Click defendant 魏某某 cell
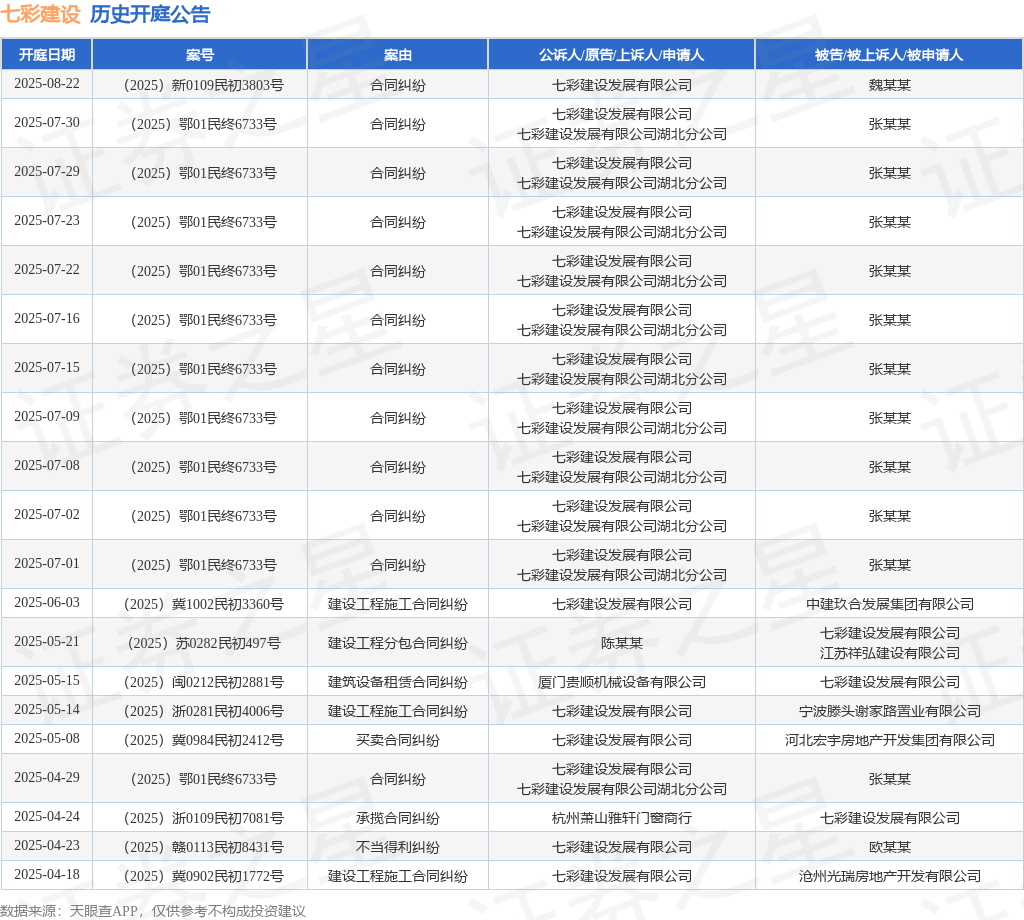 889,85
